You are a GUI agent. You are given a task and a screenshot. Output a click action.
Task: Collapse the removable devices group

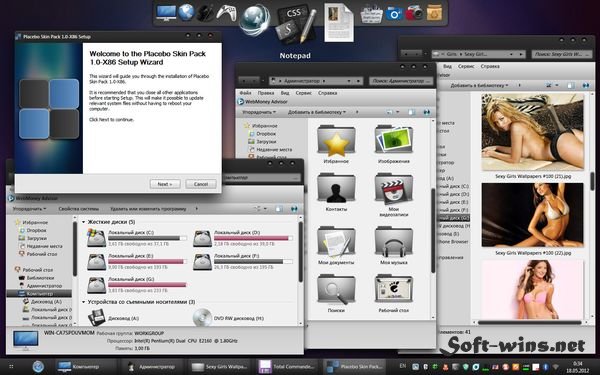83,302
